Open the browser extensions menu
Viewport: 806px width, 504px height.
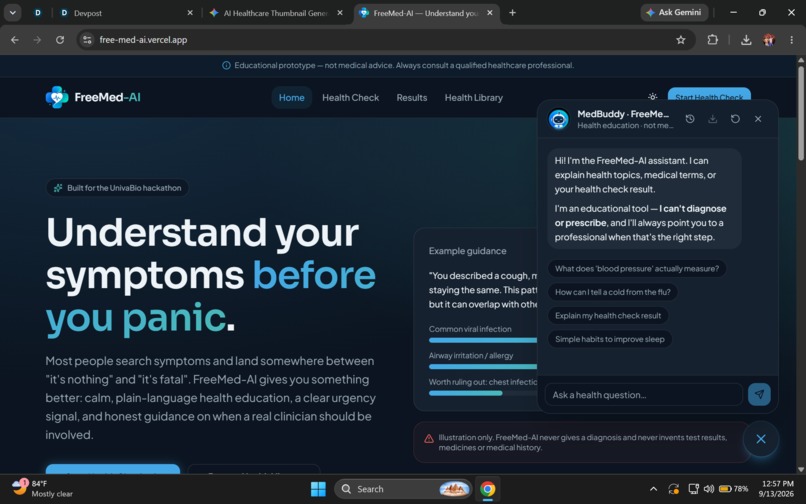[x=712, y=40]
